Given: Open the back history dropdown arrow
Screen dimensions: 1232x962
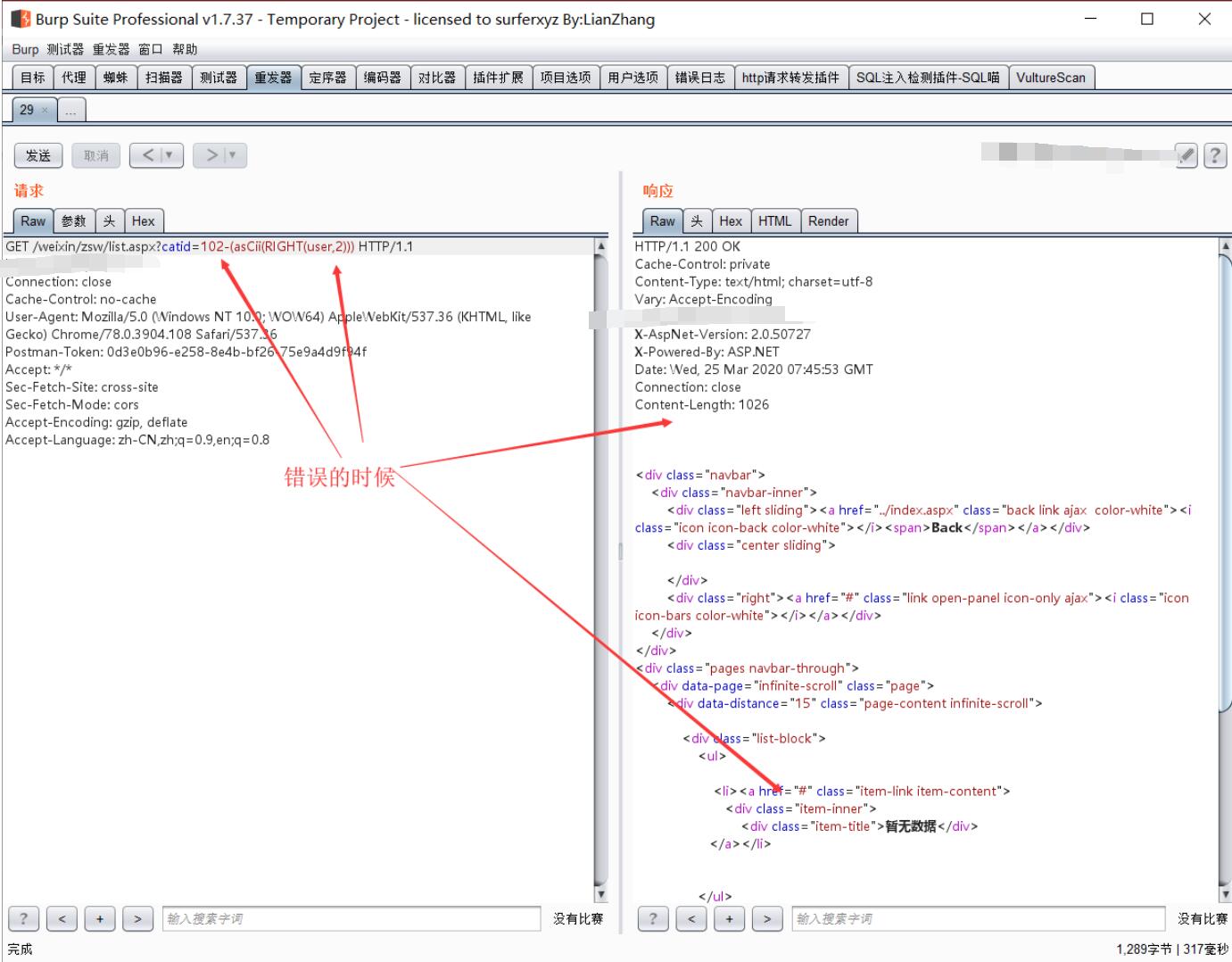Looking at the screenshot, I should click(170, 155).
